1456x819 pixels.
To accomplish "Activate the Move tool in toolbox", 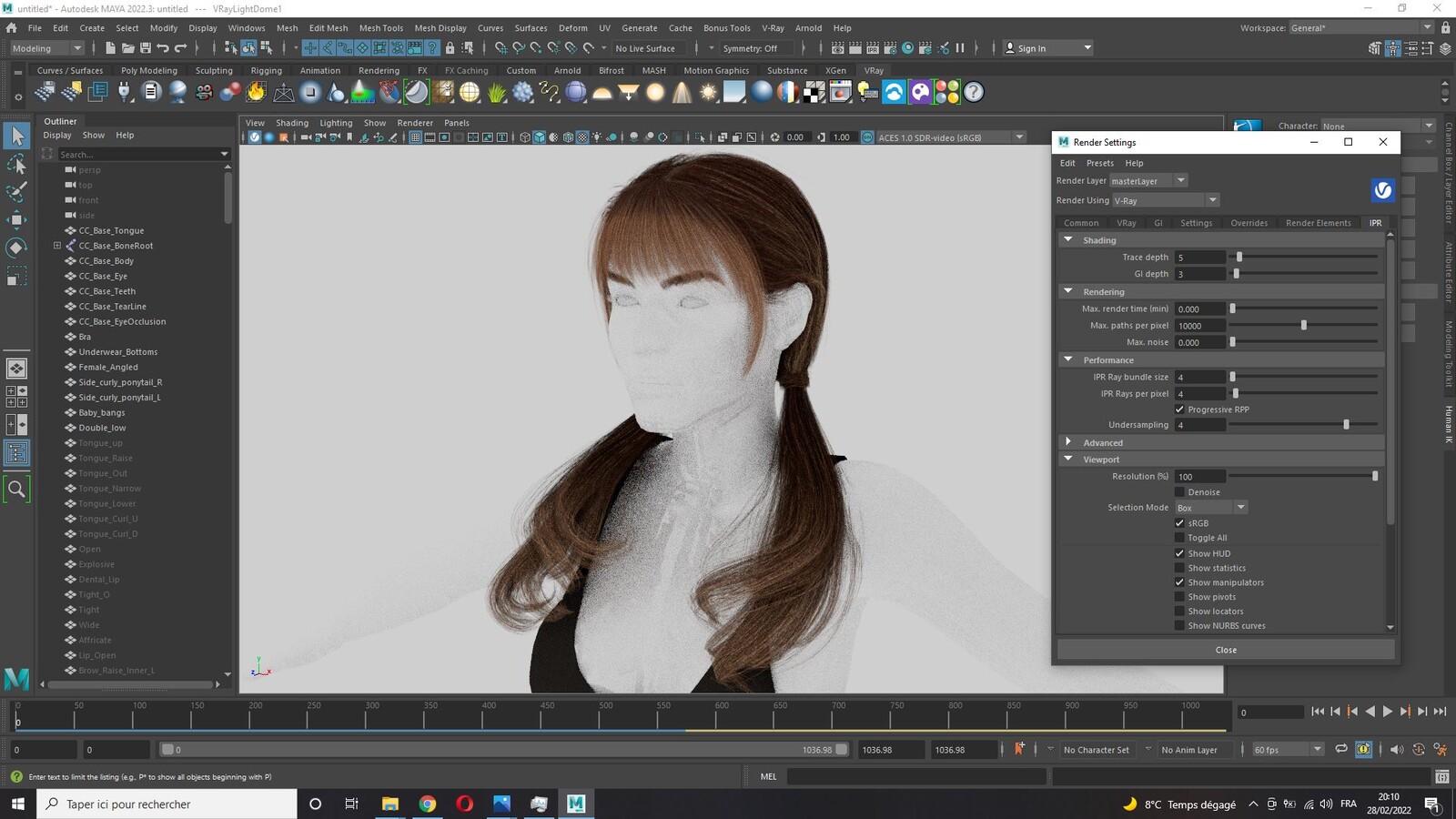I will [16, 219].
